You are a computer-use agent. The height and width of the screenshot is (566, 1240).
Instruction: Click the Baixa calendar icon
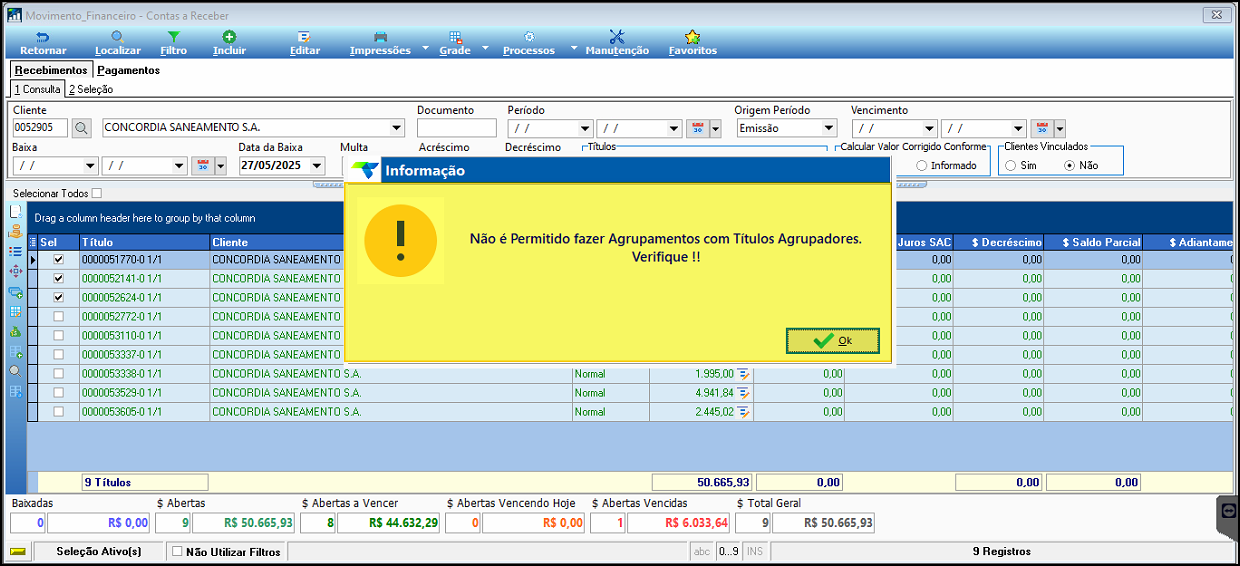click(x=202, y=165)
